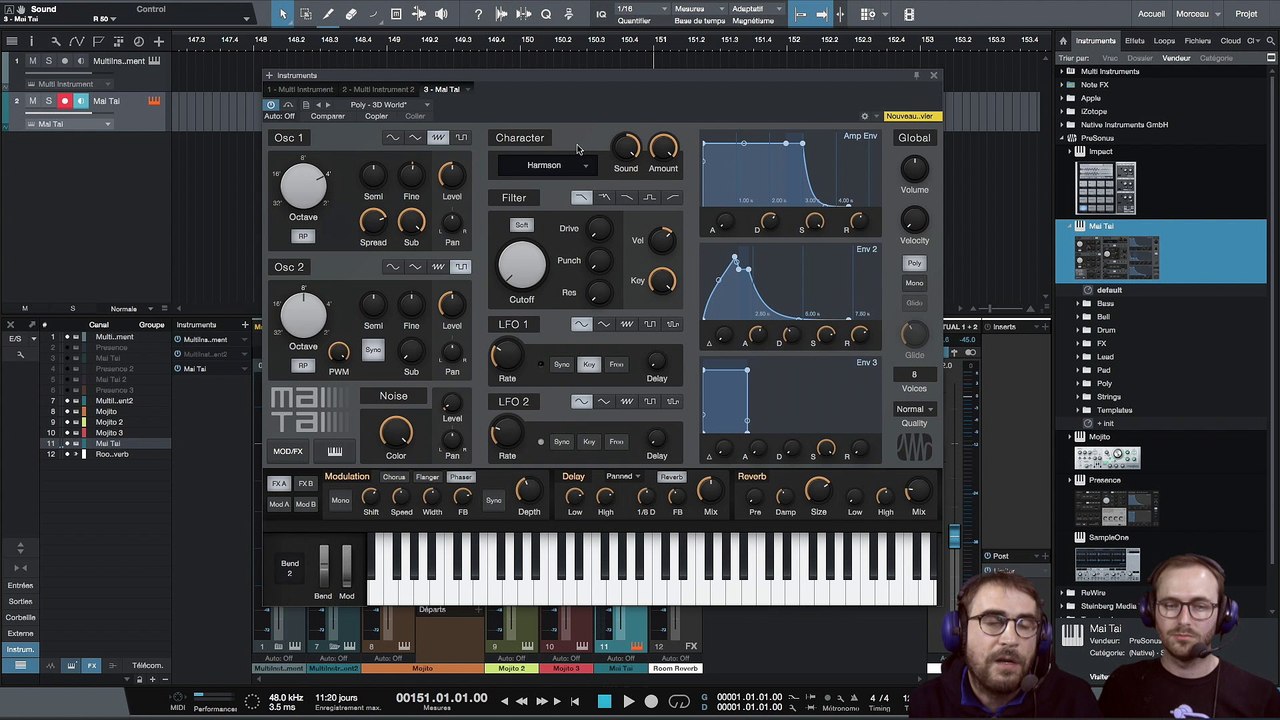The width and height of the screenshot is (1280, 720).
Task: Select Osc 2 sine waveform
Action: (392, 267)
